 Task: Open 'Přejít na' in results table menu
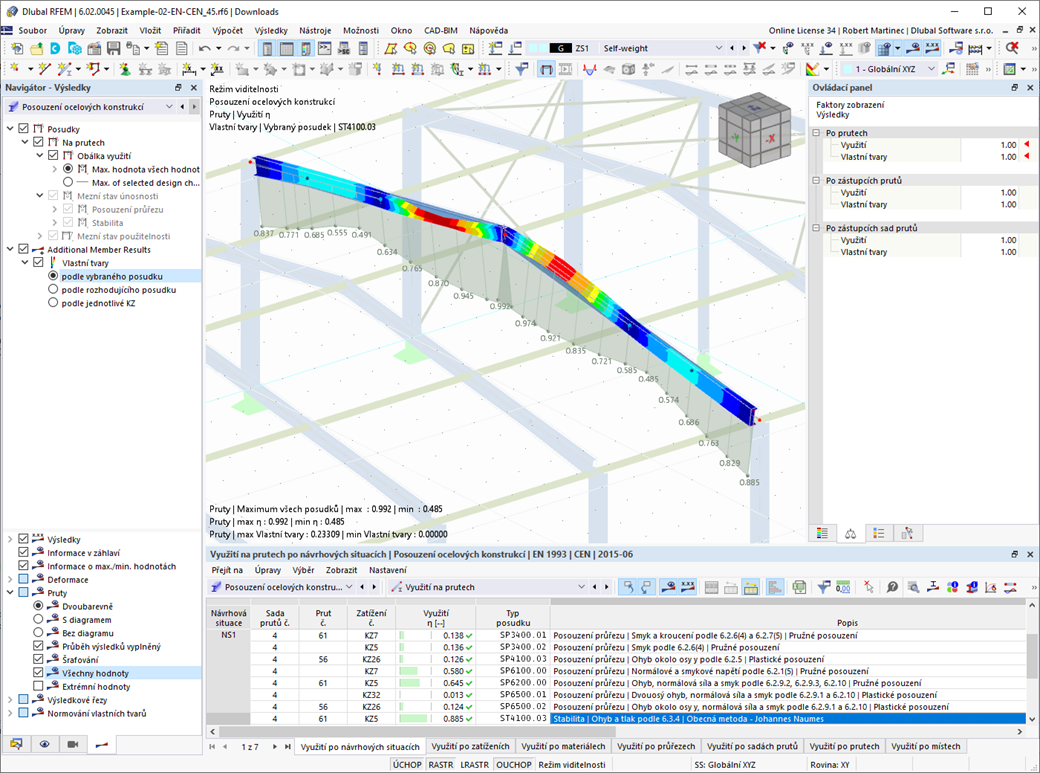(227, 570)
